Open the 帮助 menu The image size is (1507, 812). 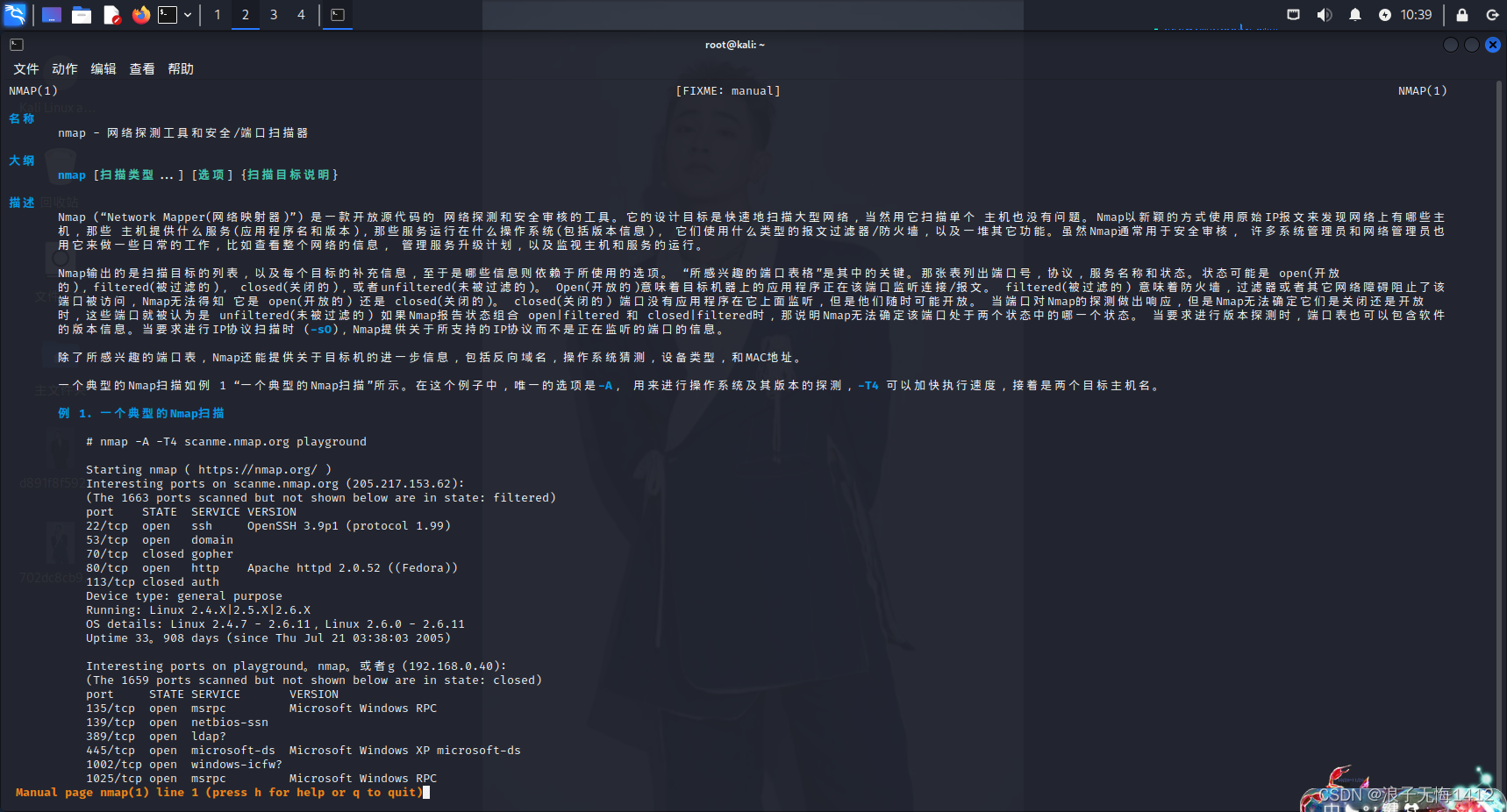(181, 68)
